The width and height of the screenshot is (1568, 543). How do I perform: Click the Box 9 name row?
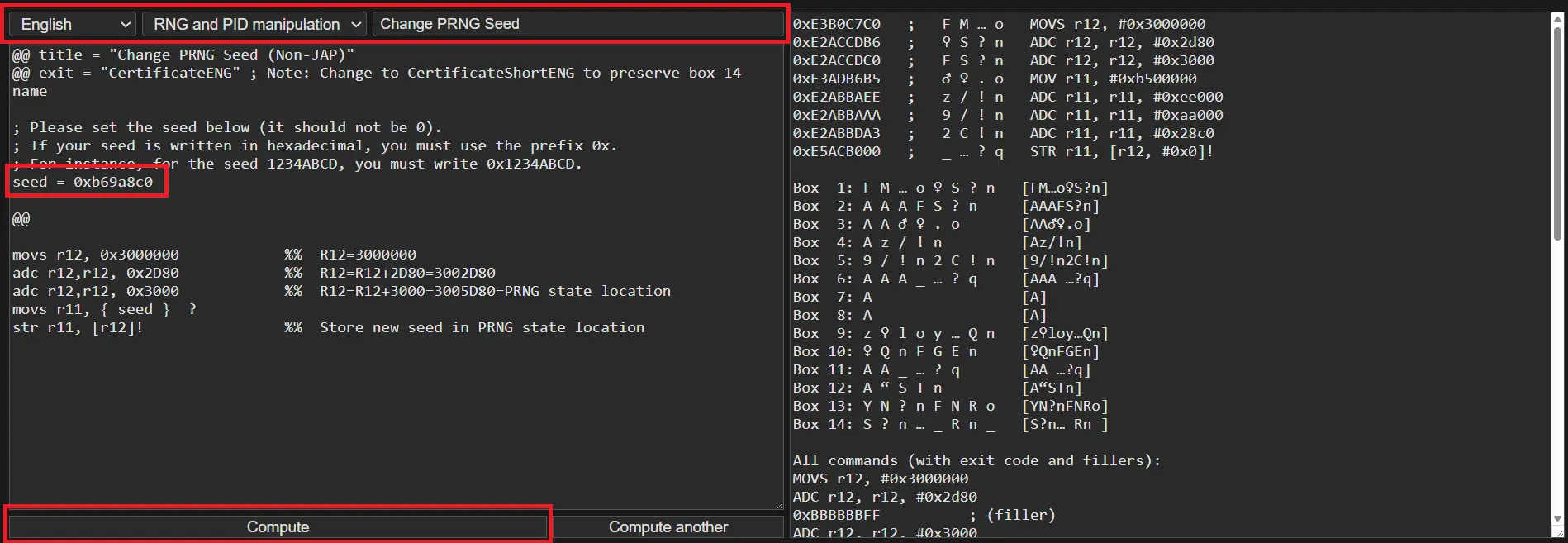[951, 333]
